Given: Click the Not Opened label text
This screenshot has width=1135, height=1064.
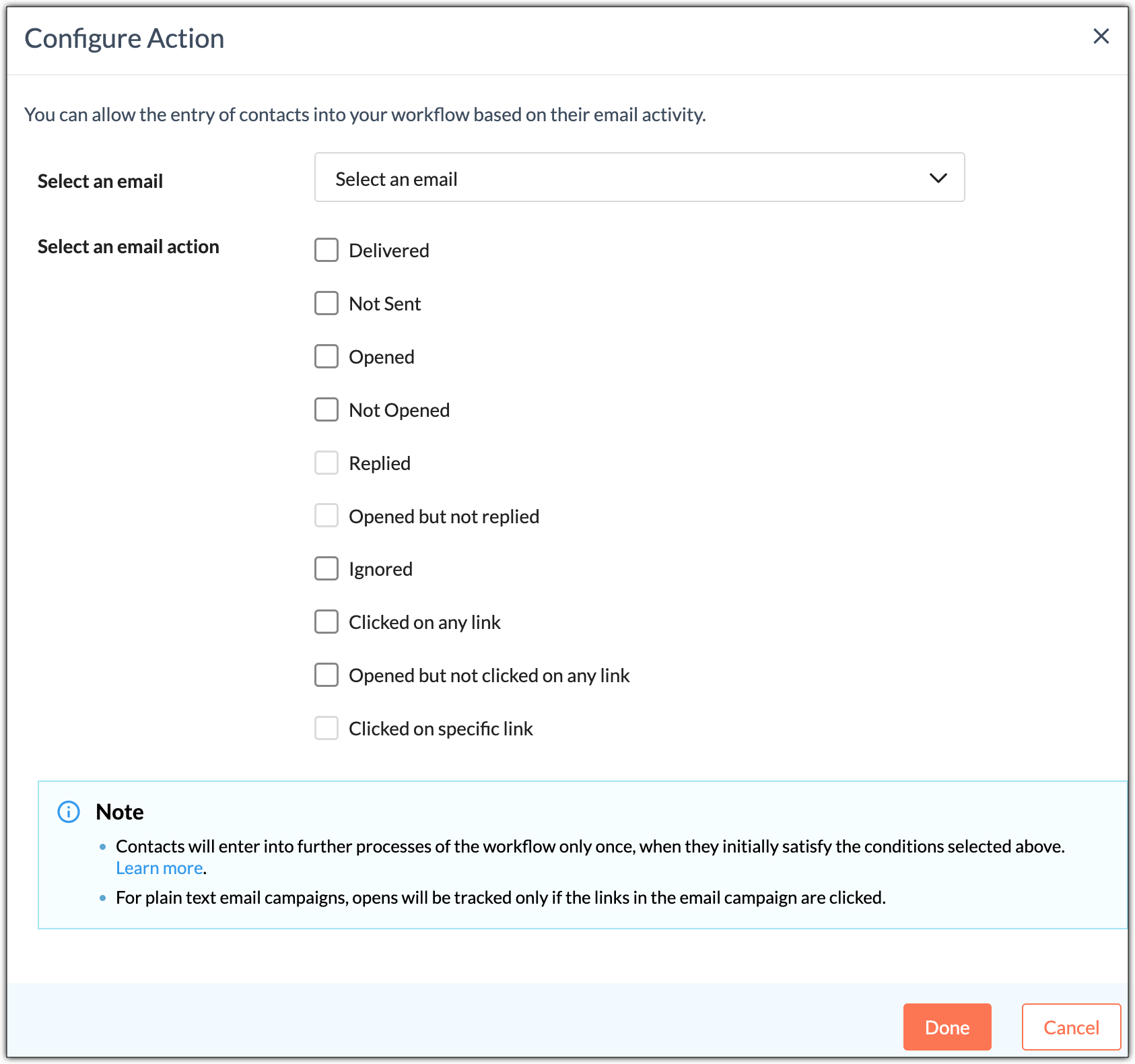Looking at the screenshot, I should coord(399,410).
